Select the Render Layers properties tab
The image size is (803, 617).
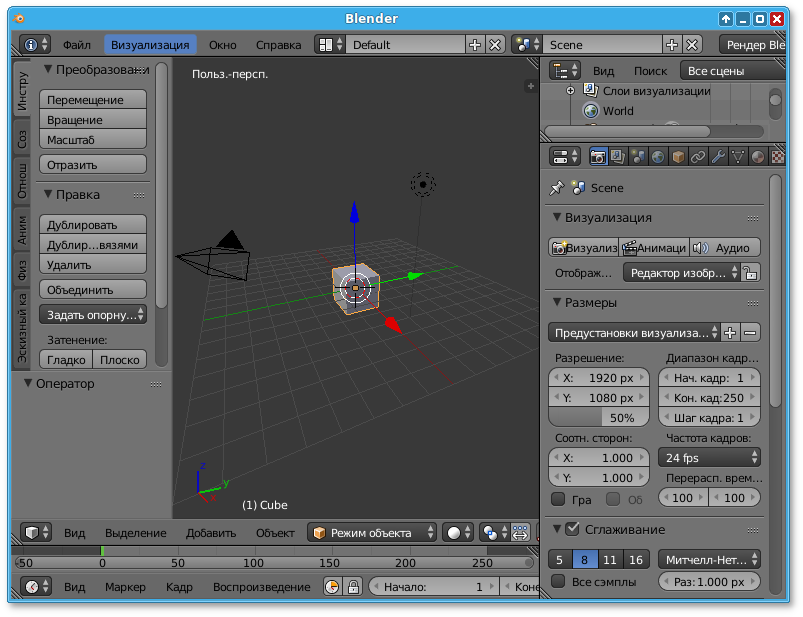pyautogui.click(x=618, y=156)
